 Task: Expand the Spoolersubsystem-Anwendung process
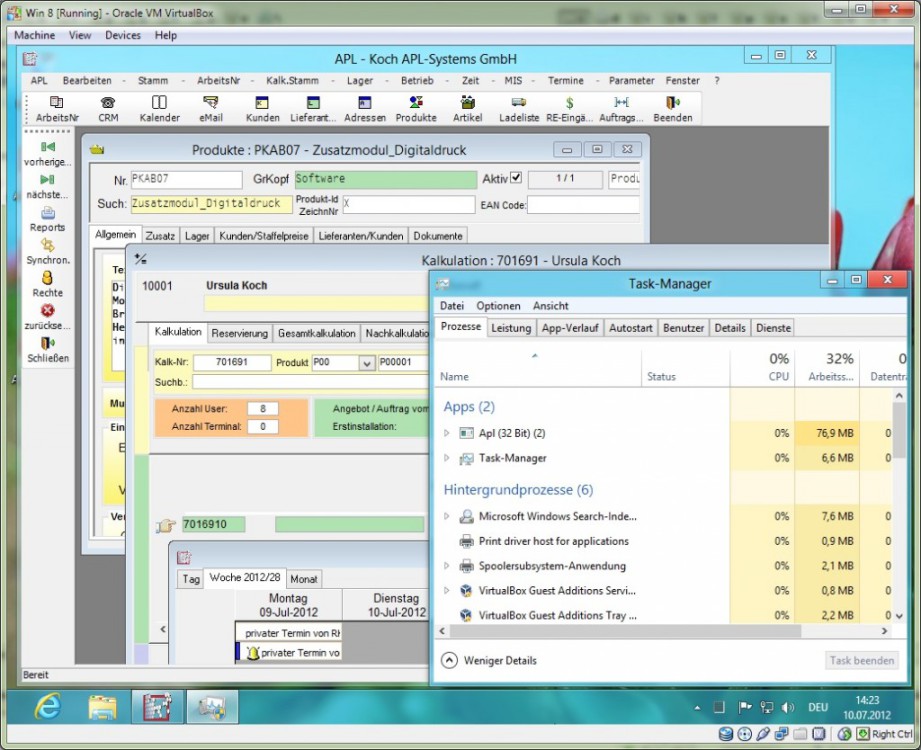click(x=446, y=566)
